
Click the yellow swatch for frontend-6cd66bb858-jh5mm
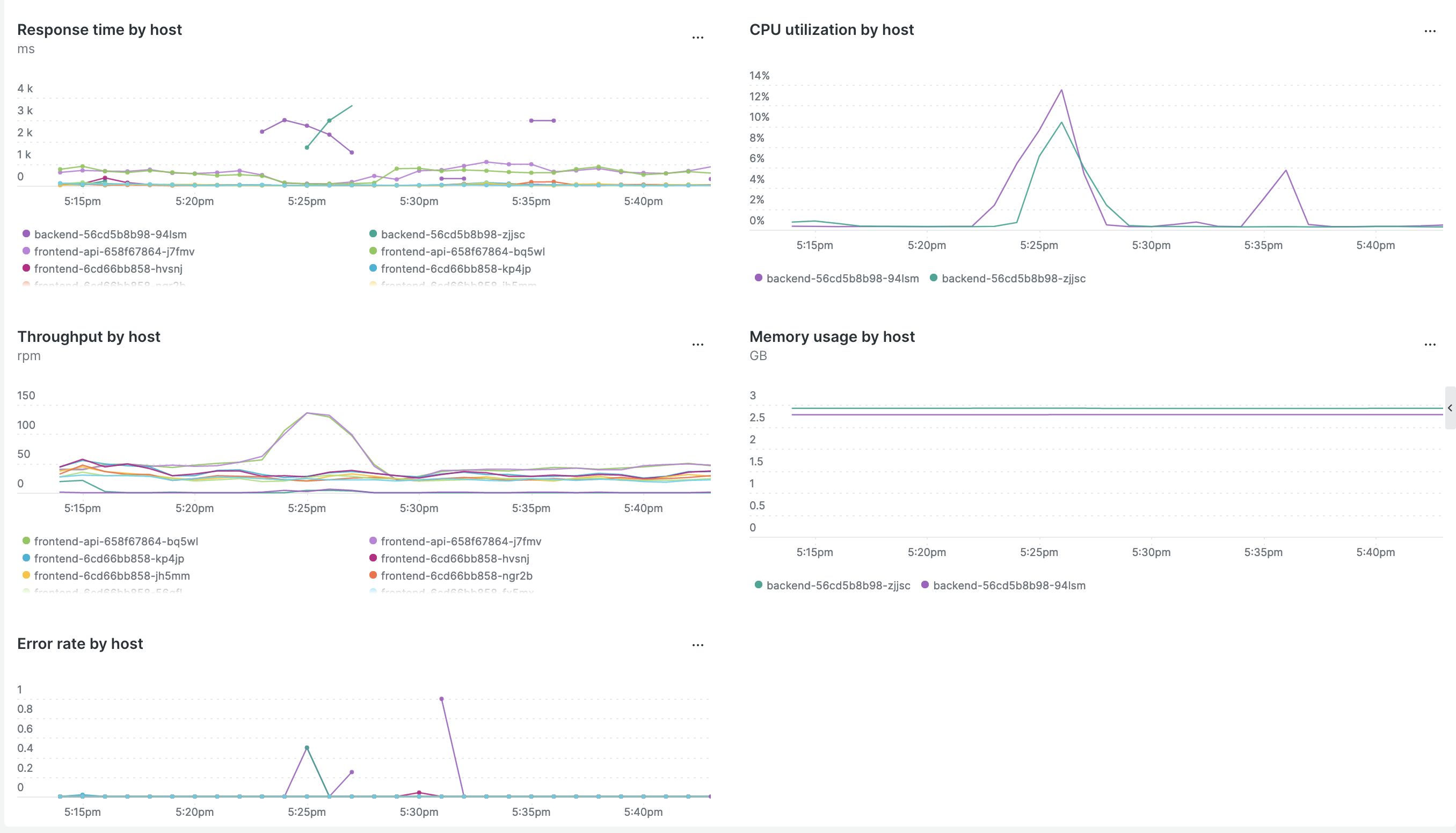tap(26, 575)
